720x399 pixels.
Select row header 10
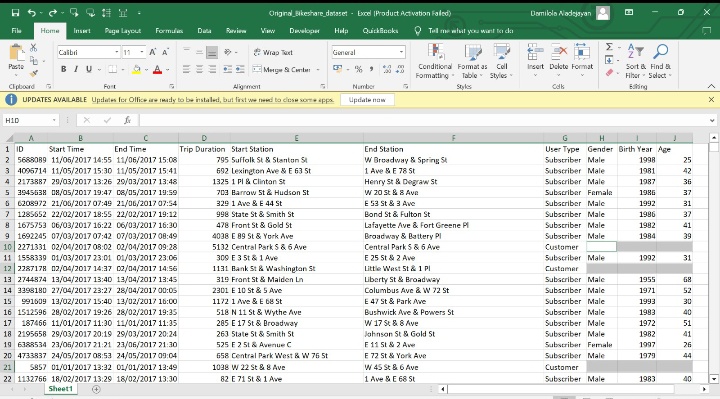click(7, 247)
